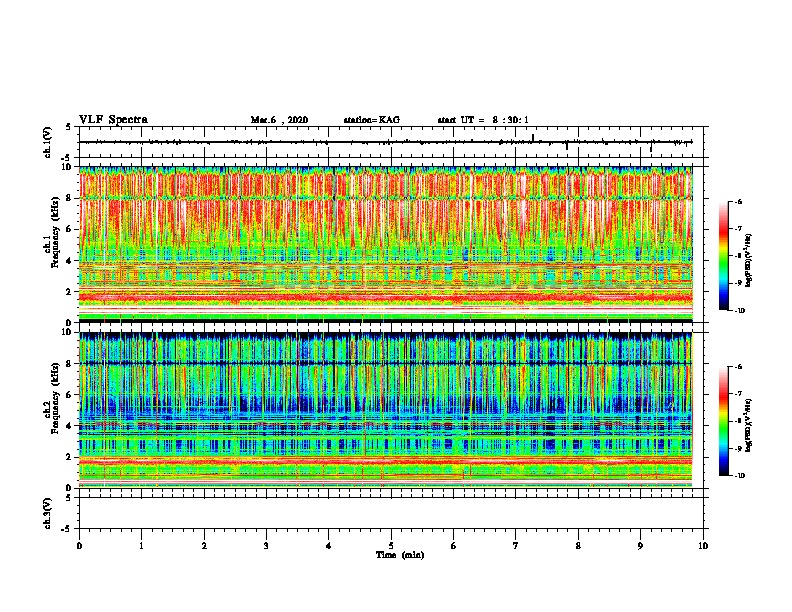Click the ch.1 color scale bar

[x=723, y=256]
